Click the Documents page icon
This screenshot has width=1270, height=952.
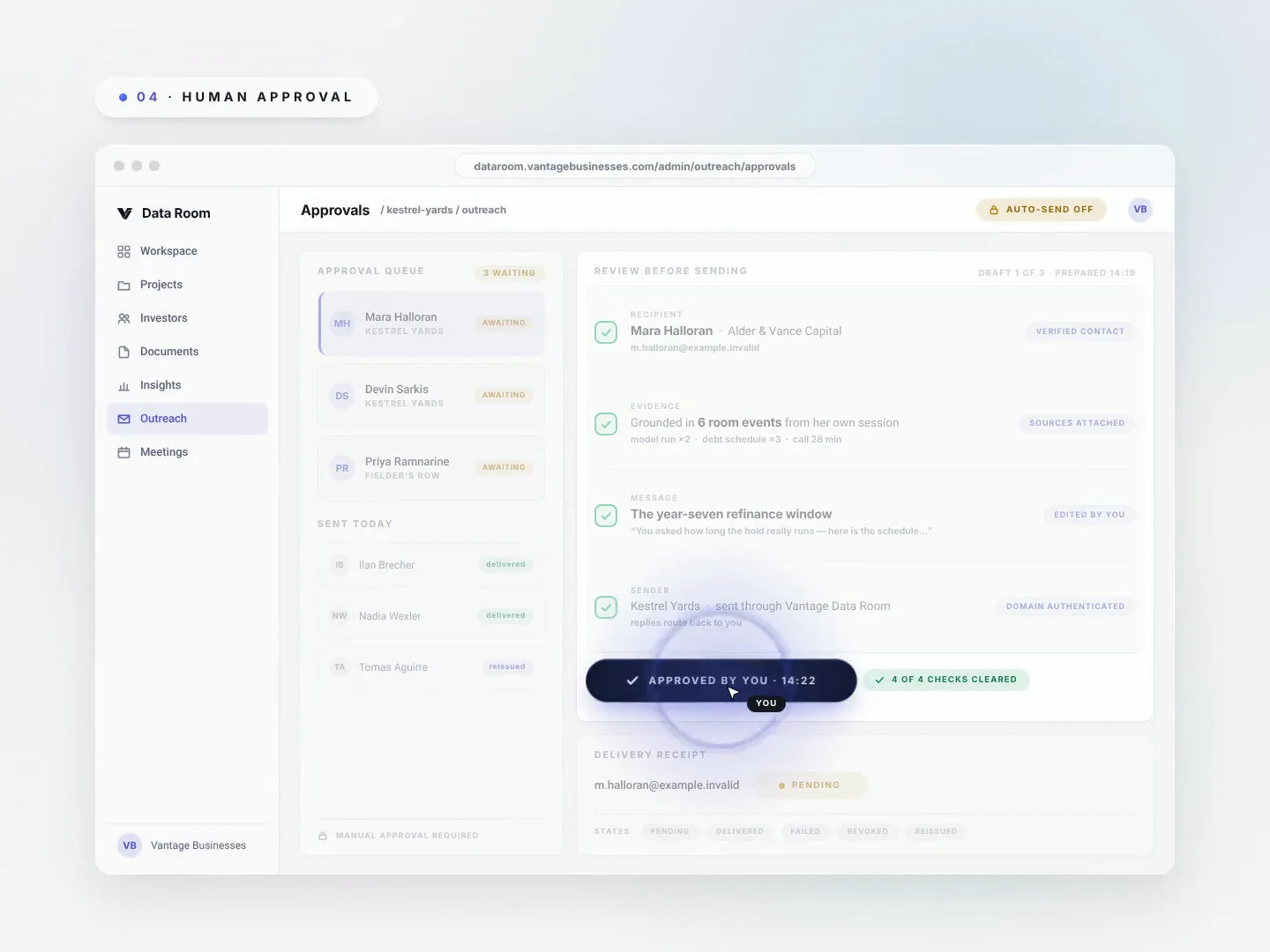click(123, 352)
